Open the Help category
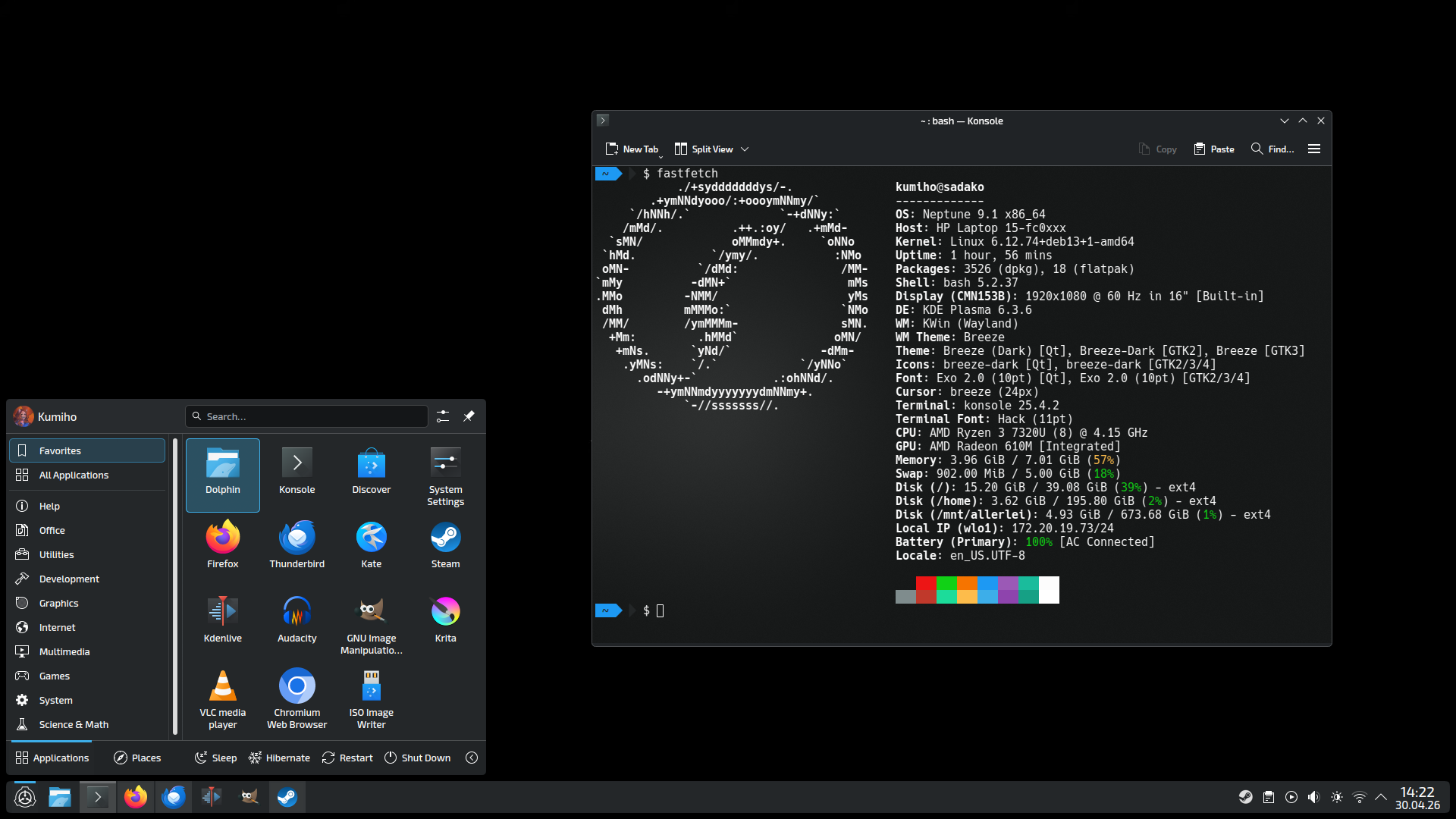 (x=87, y=506)
